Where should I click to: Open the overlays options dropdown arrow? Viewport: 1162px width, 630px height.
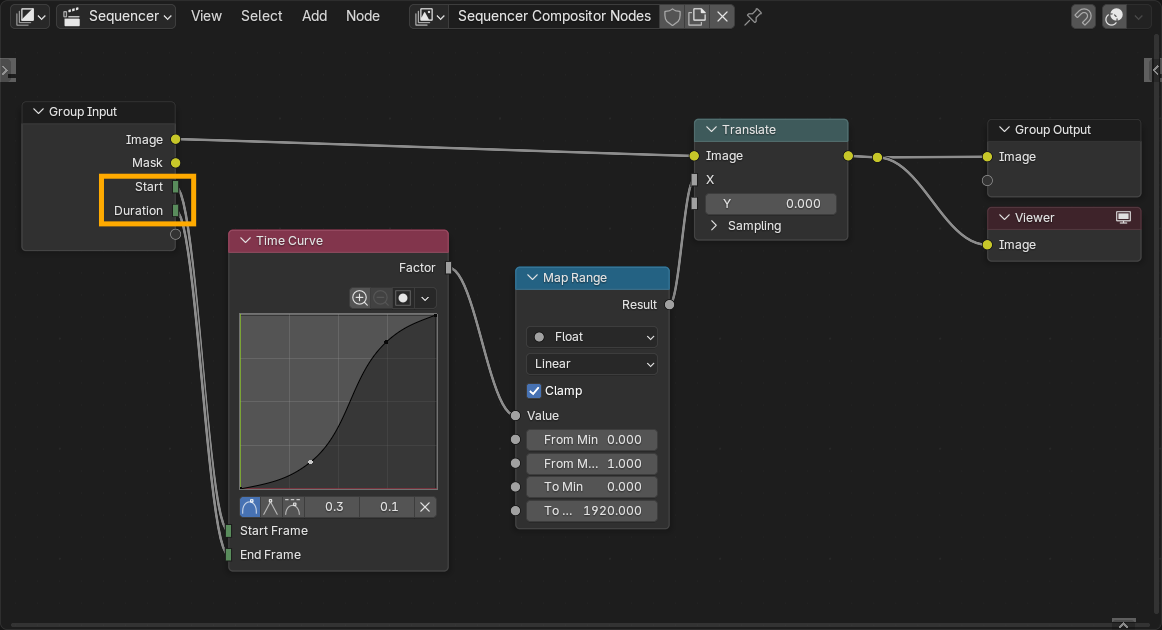(1138, 16)
